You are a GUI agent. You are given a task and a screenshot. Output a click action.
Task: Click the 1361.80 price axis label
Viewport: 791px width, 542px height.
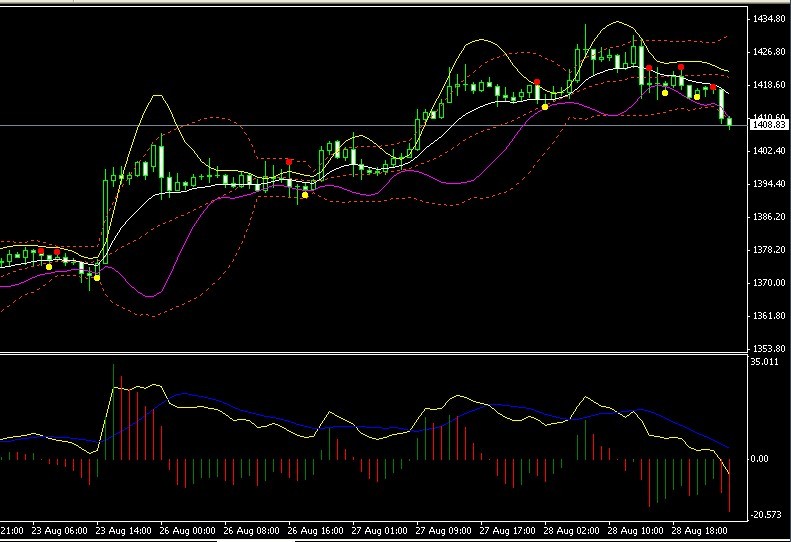click(769, 316)
